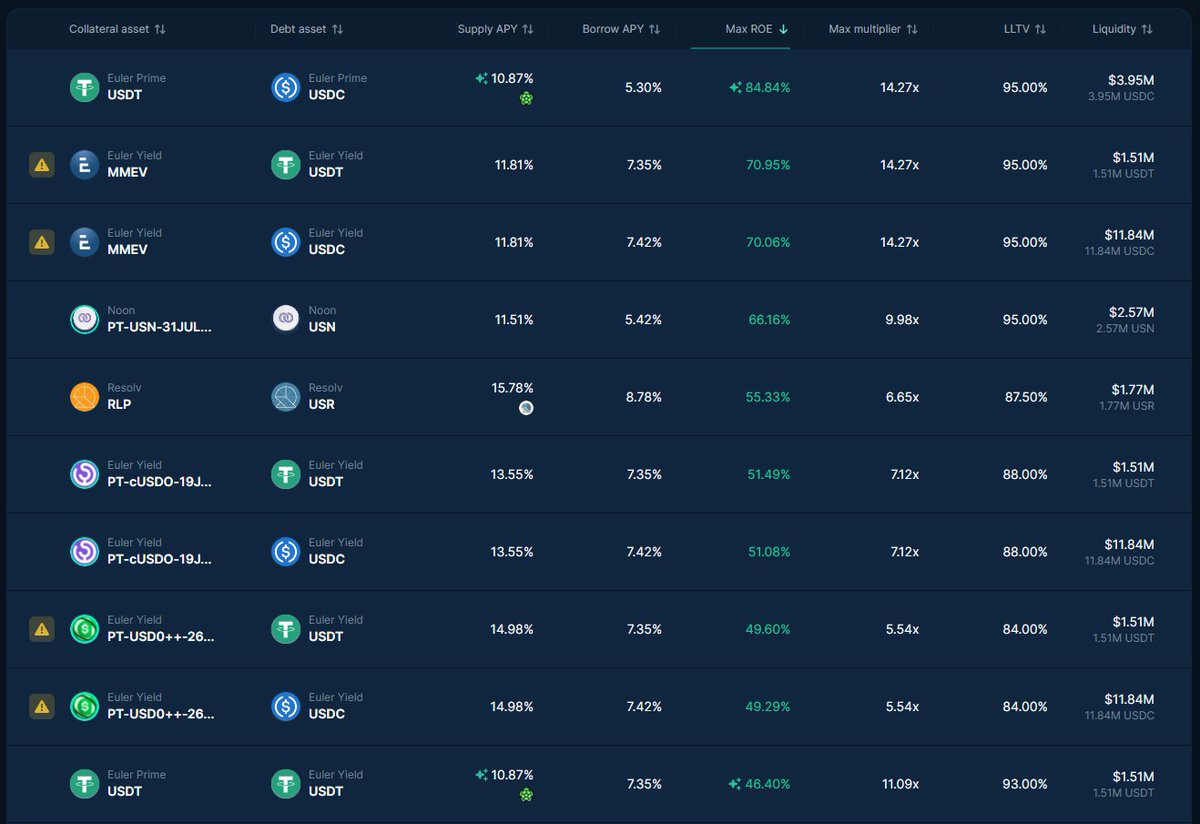The width and height of the screenshot is (1200, 824).
Task: Click 11.51% Supply APY value
Action: (514, 319)
